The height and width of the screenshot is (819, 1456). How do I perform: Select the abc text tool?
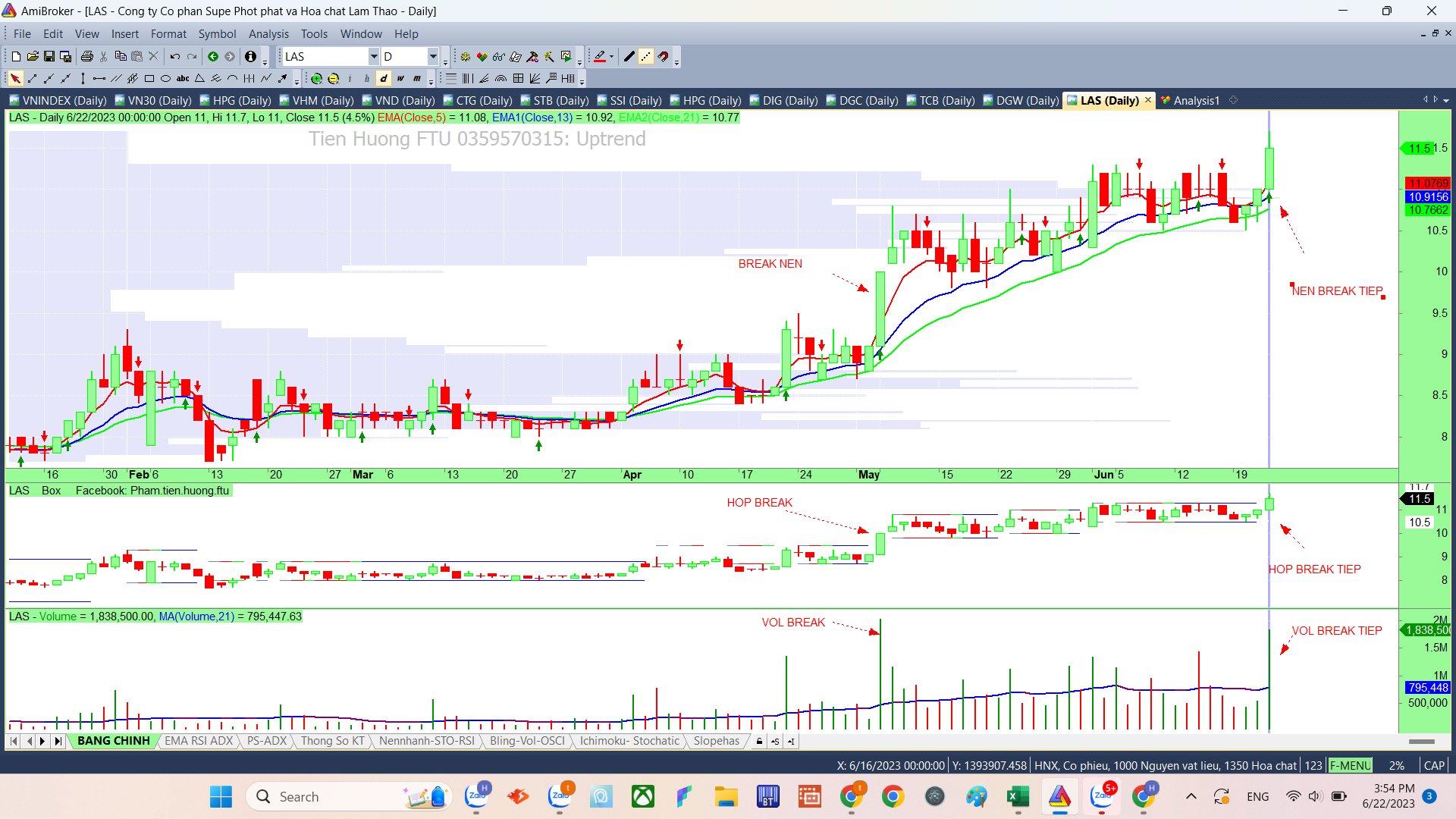pos(183,78)
